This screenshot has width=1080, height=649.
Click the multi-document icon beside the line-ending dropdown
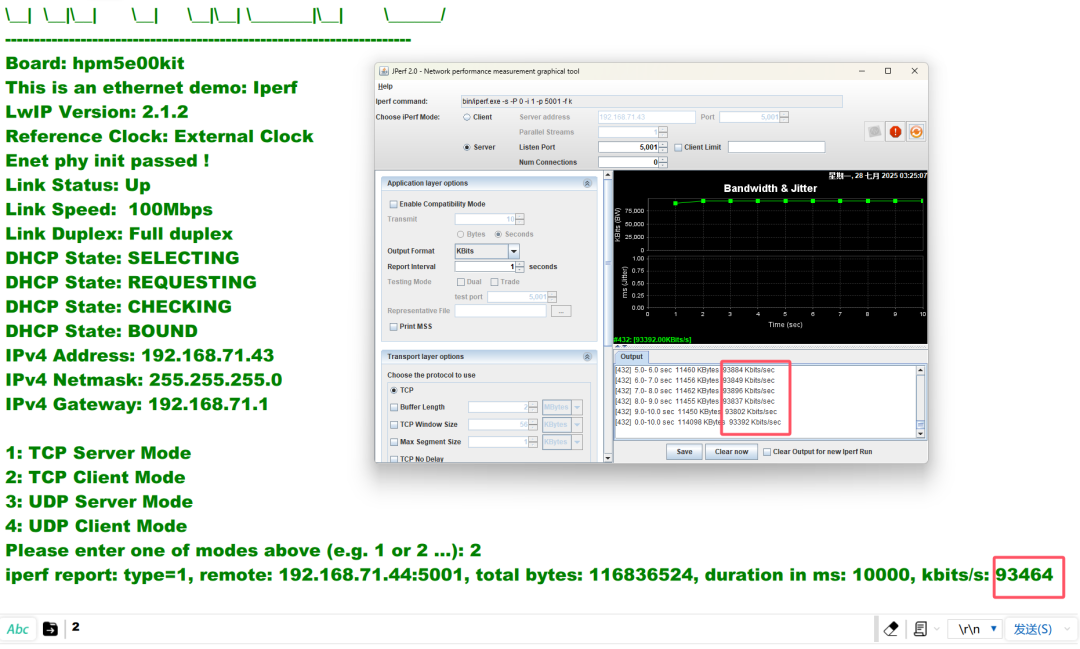pos(921,628)
